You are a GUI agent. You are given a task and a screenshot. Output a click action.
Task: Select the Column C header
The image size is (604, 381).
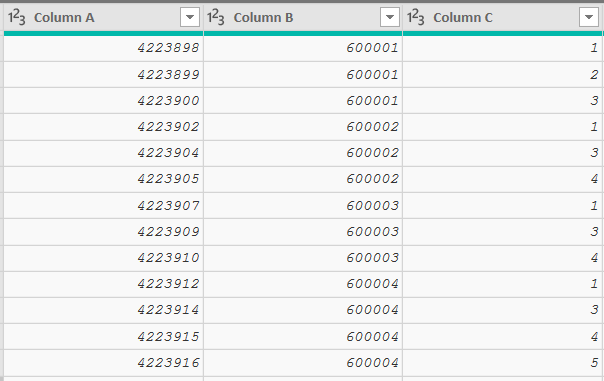coord(502,17)
